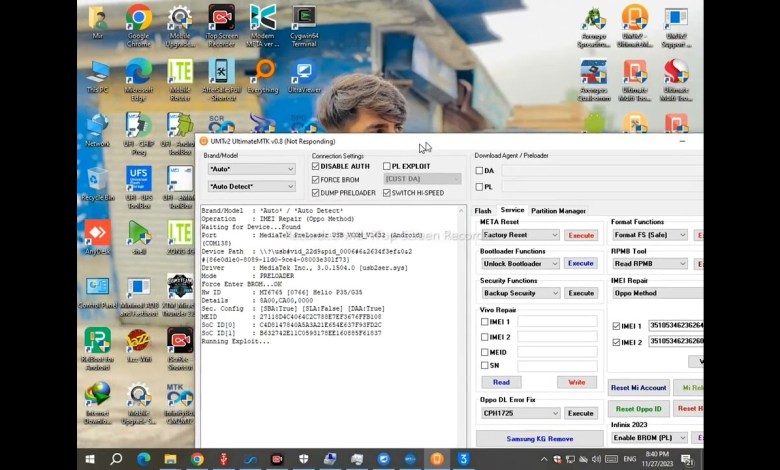
Task: Click DA file path field
Action: 602,171
